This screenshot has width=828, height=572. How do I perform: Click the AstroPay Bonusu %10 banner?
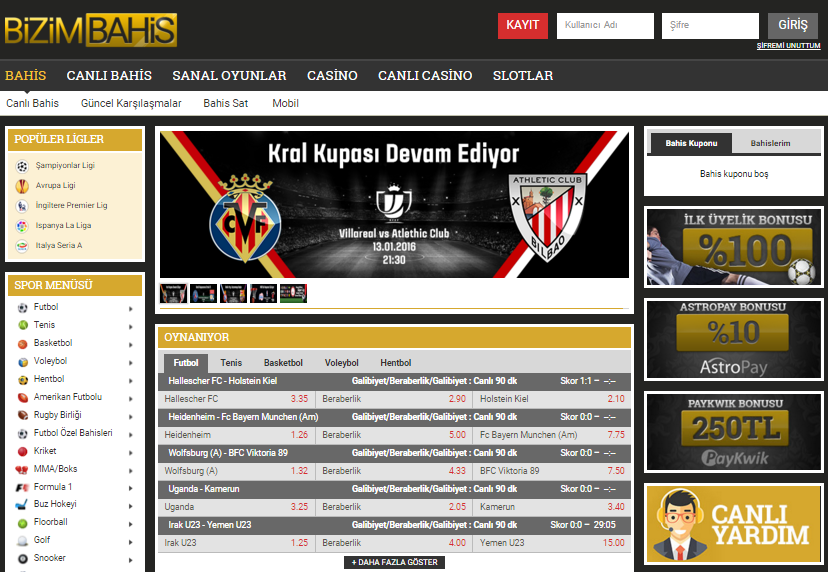coord(733,339)
